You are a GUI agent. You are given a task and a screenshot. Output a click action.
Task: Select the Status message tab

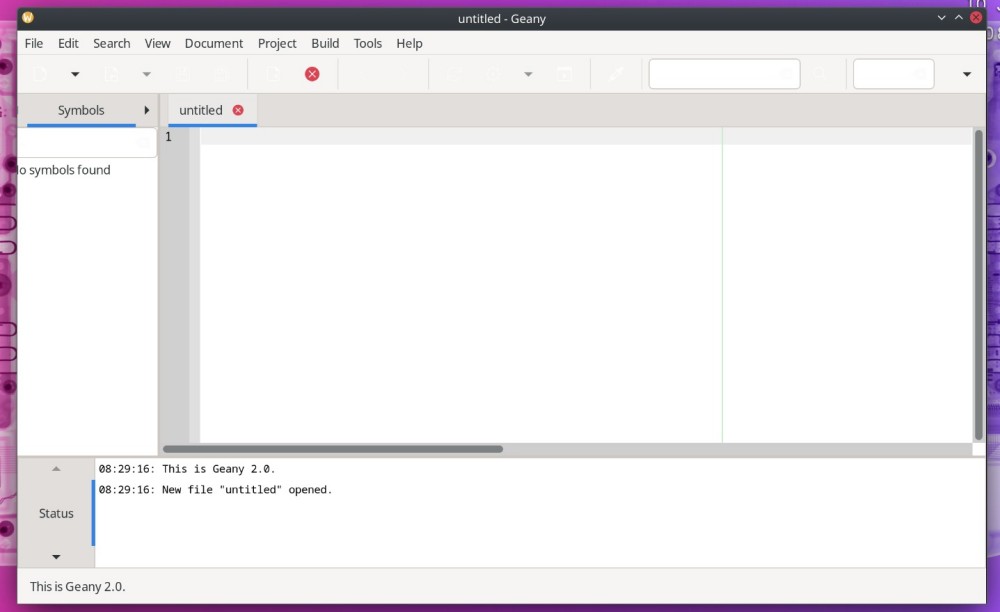[56, 513]
